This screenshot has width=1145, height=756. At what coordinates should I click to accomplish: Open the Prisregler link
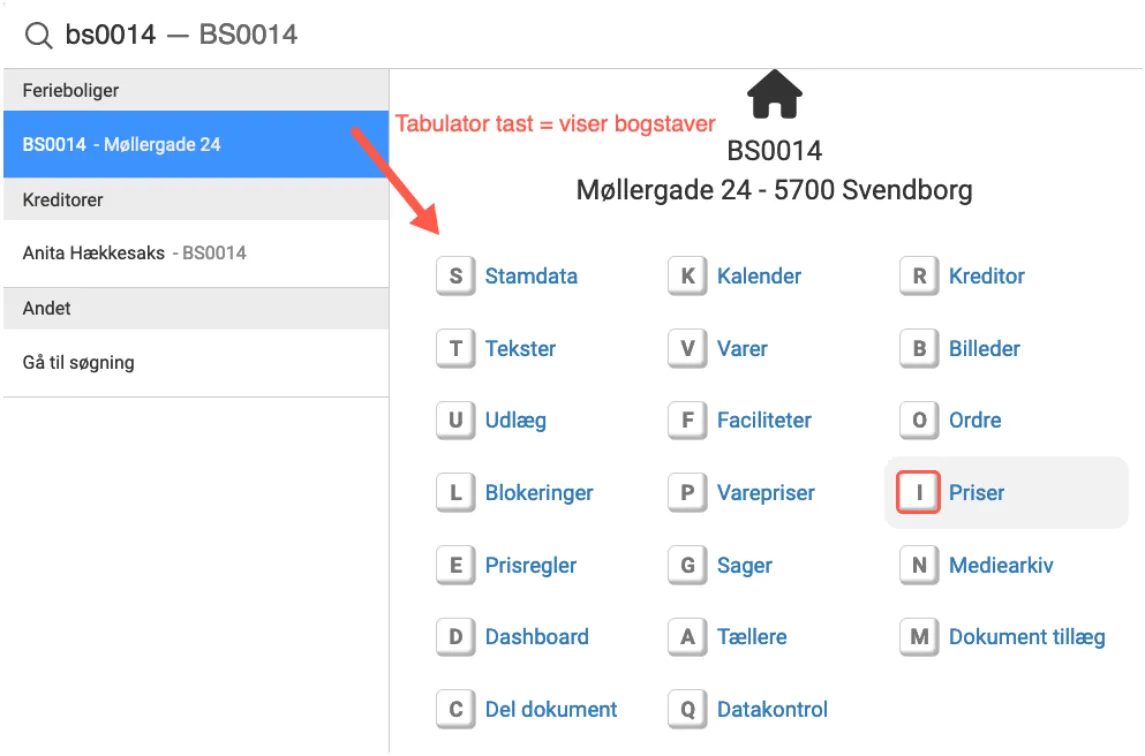(x=530, y=565)
